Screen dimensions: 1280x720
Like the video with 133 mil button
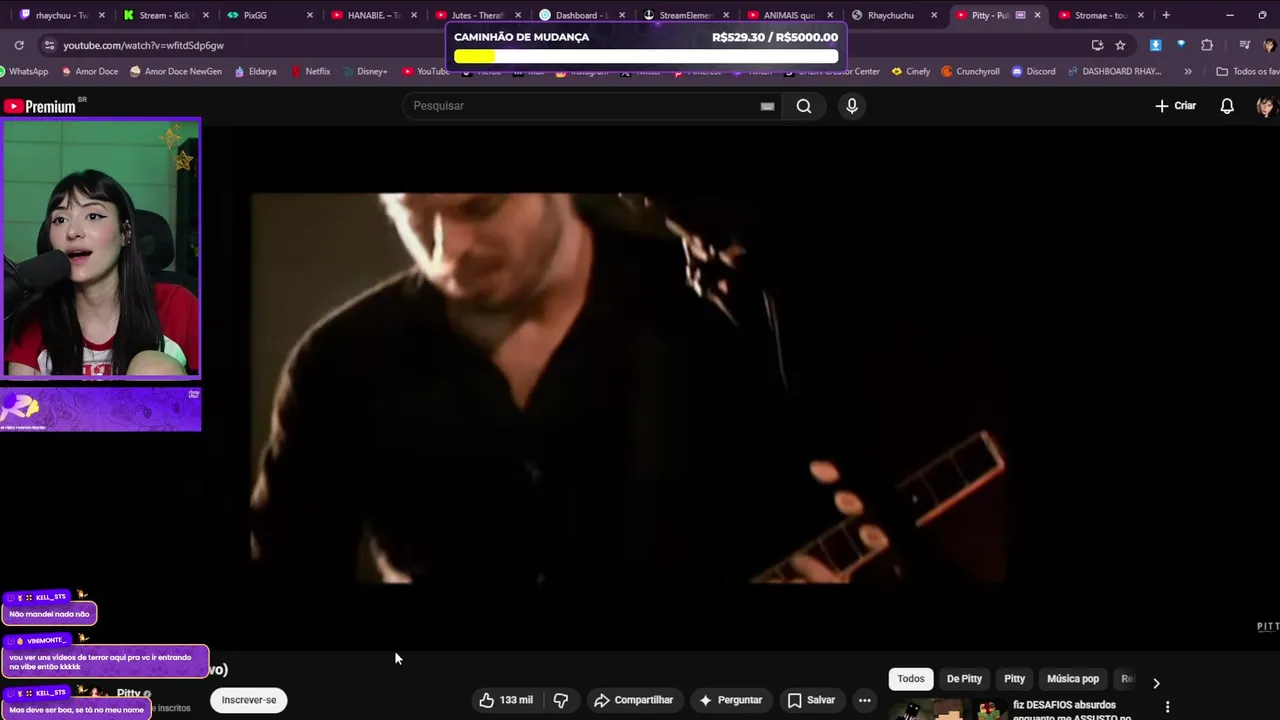coord(506,700)
